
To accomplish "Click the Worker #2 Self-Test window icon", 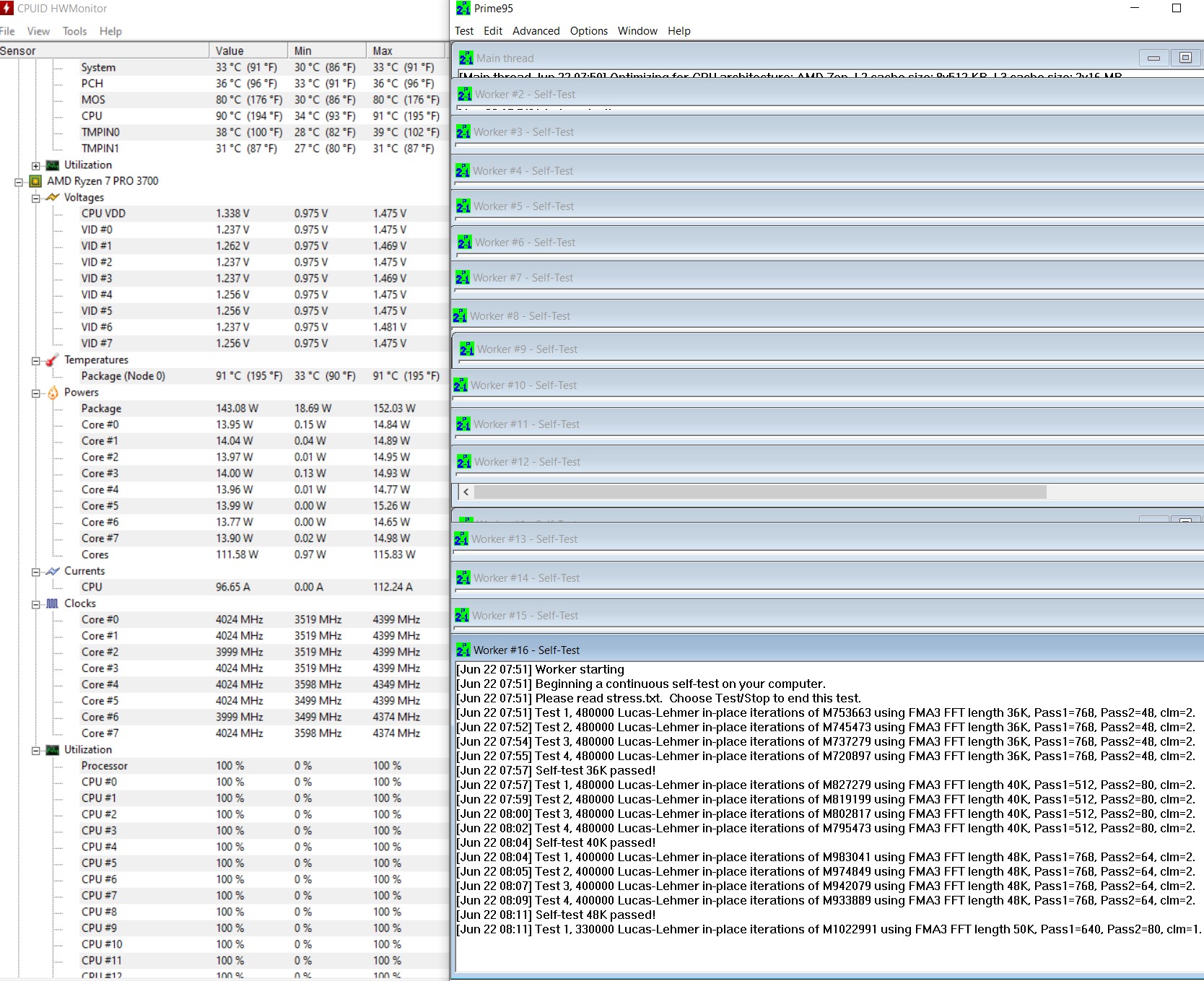I will [464, 95].
